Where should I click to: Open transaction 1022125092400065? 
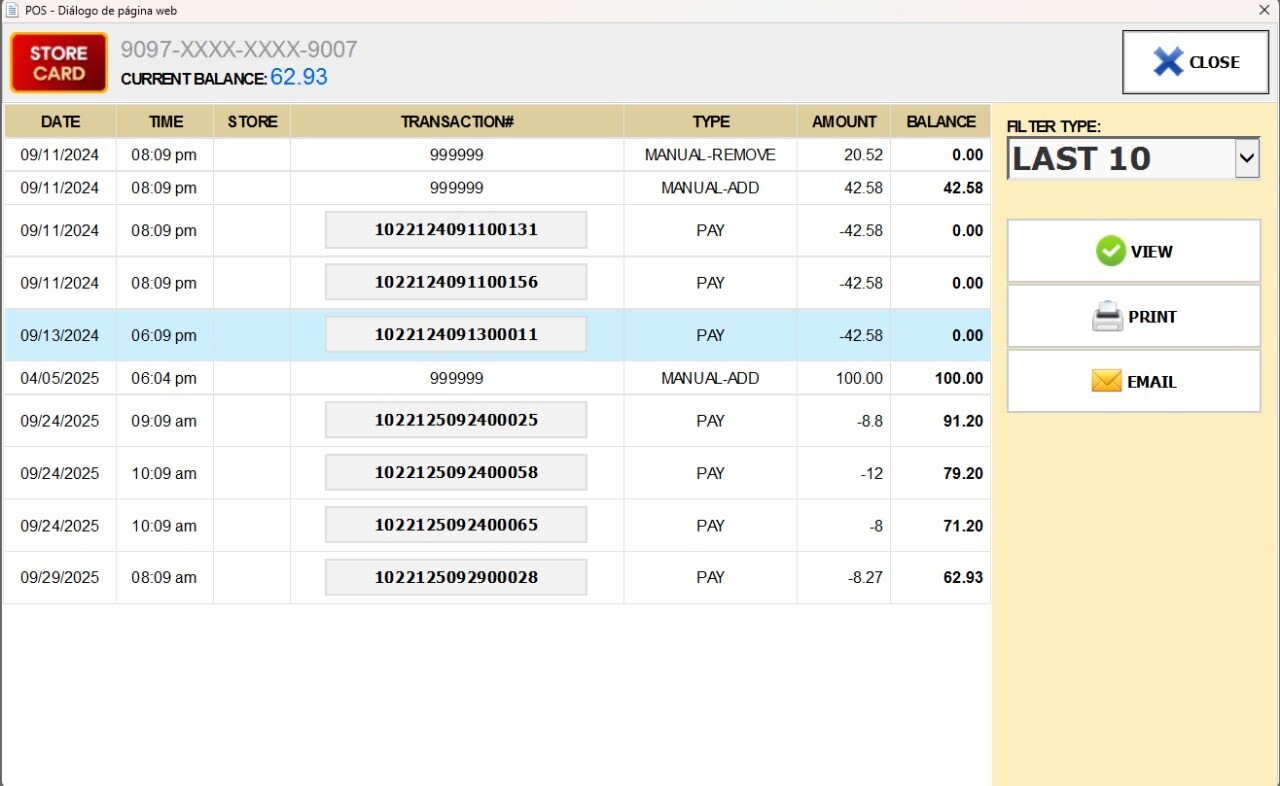(x=456, y=525)
